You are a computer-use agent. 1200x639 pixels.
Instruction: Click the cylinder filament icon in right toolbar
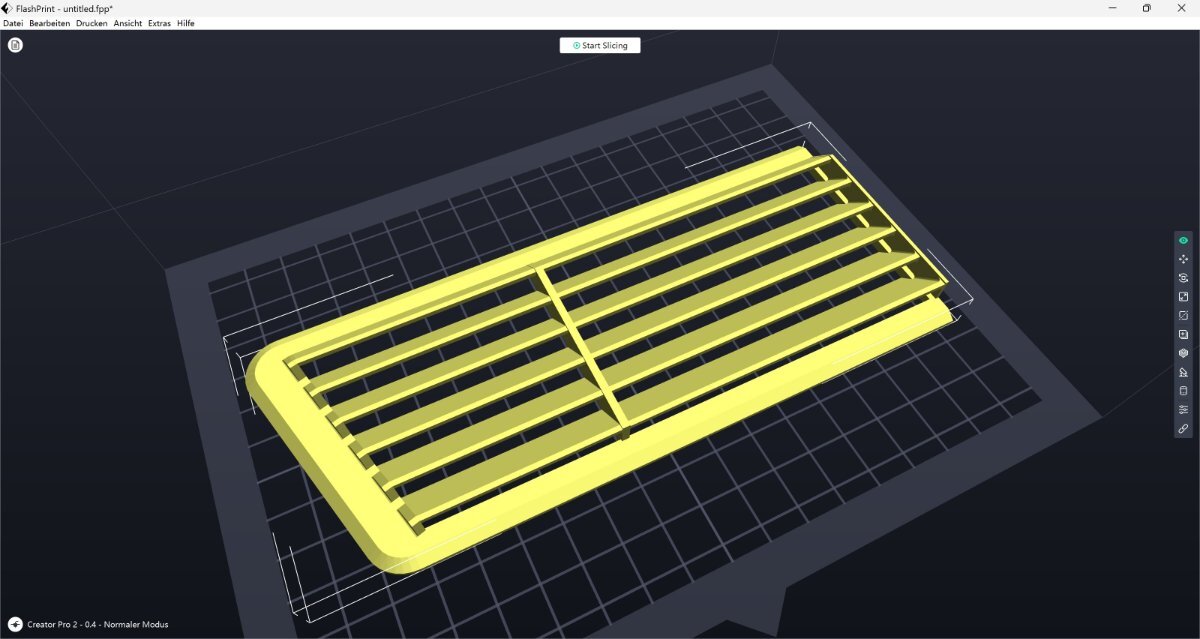click(x=1183, y=391)
